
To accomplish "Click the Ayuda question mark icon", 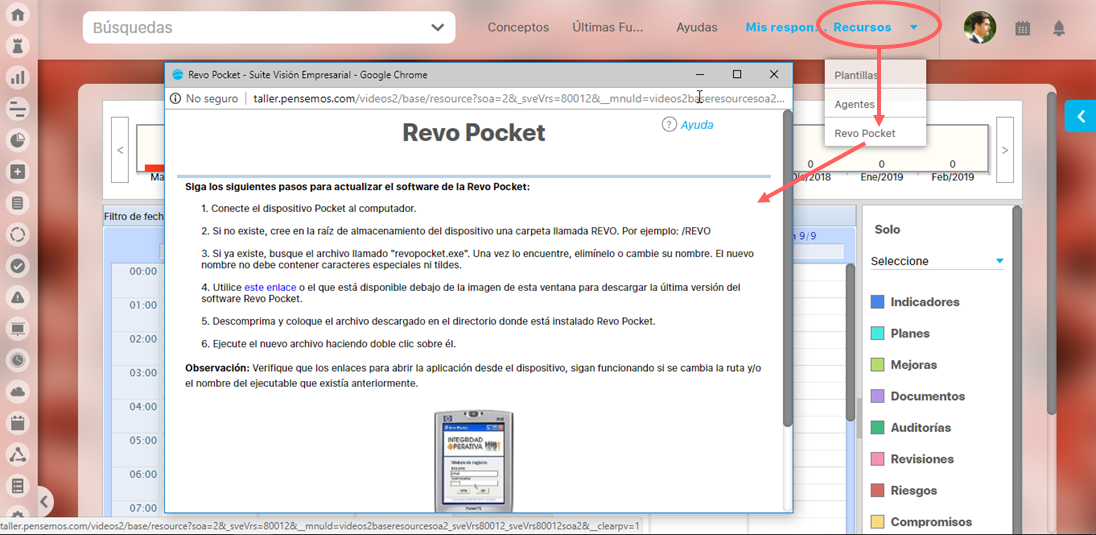I will [x=668, y=124].
